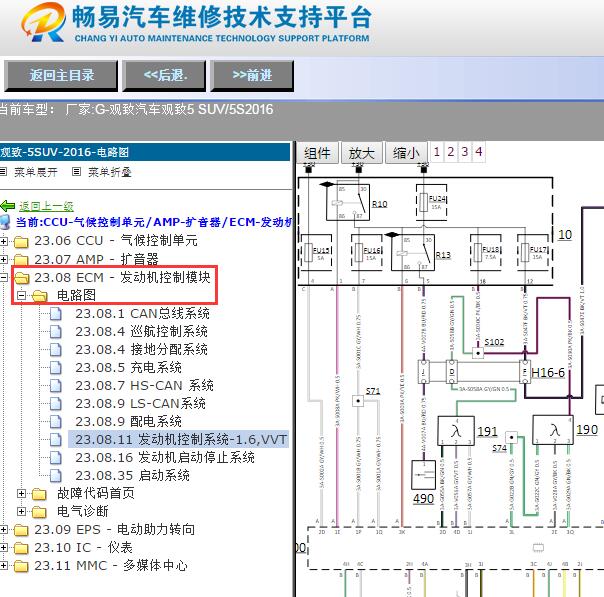
Task: Click oxygen sensor 191 symbol
Action: (x=456, y=431)
